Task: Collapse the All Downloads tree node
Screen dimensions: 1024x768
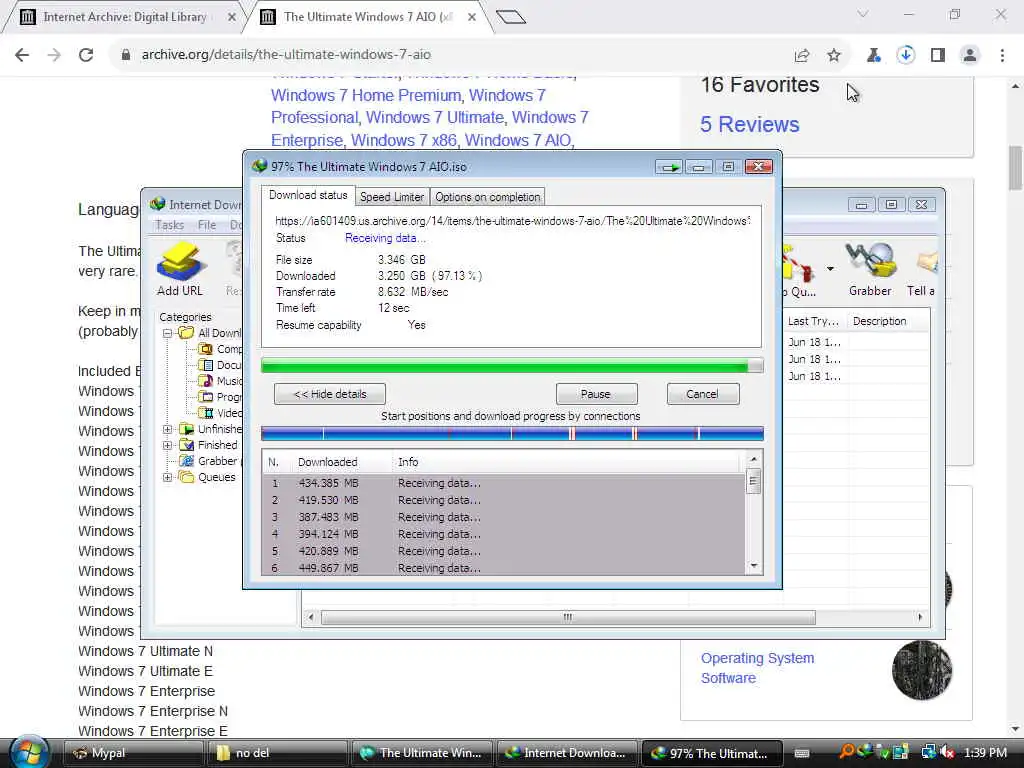Action: (x=167, y=333)
